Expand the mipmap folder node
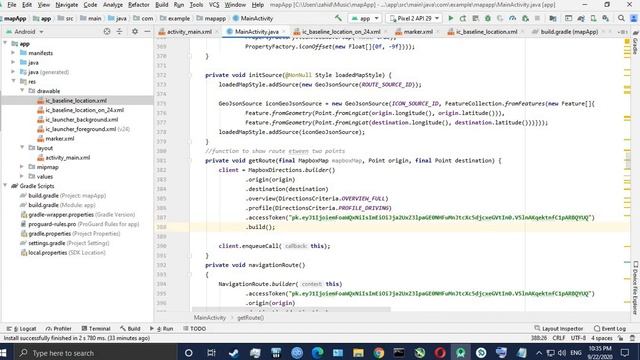Viewport: 640px width, 360px height. tap(22, 167)
